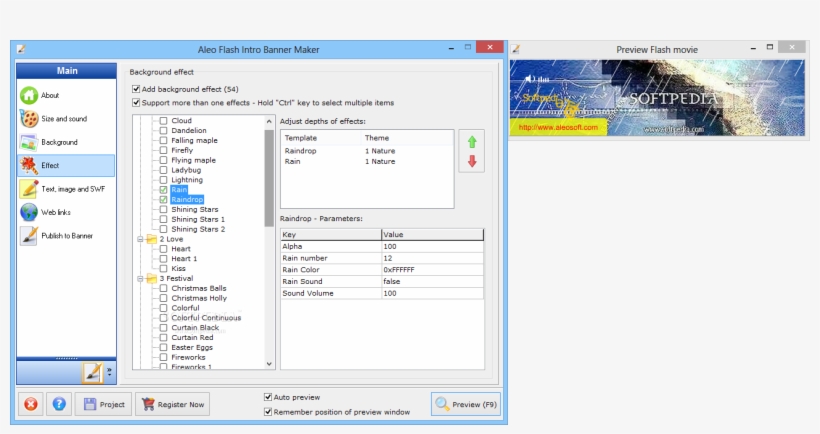Collapse the 2 Love tree node

pos(140,239)
